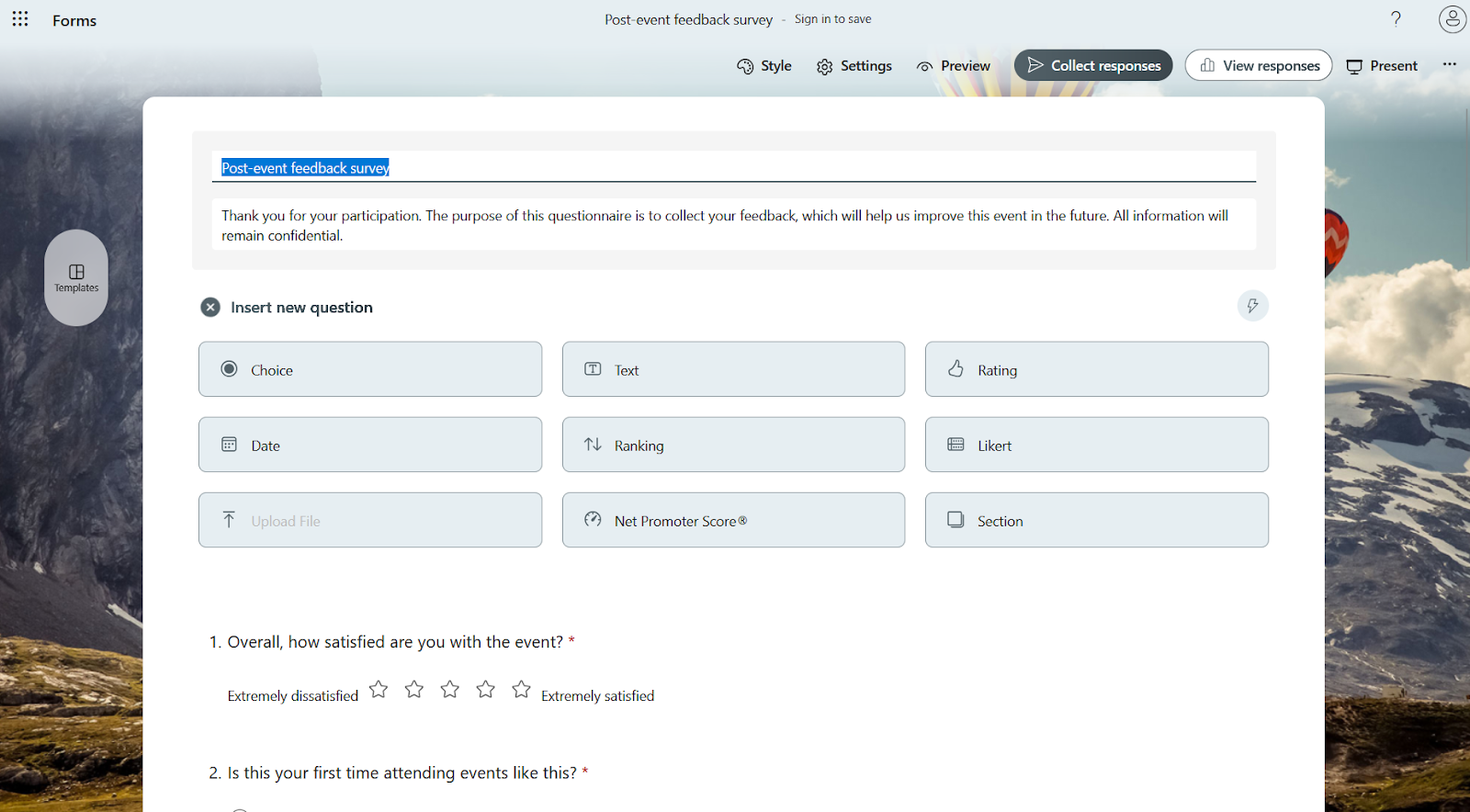Add a Net Promoter Score question

(732, 520)
